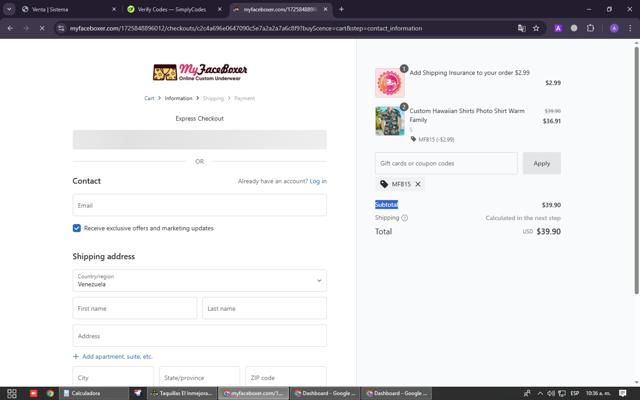Go forward in browser history
This screenshot has height=400, width=640.
tap(26, 28)
